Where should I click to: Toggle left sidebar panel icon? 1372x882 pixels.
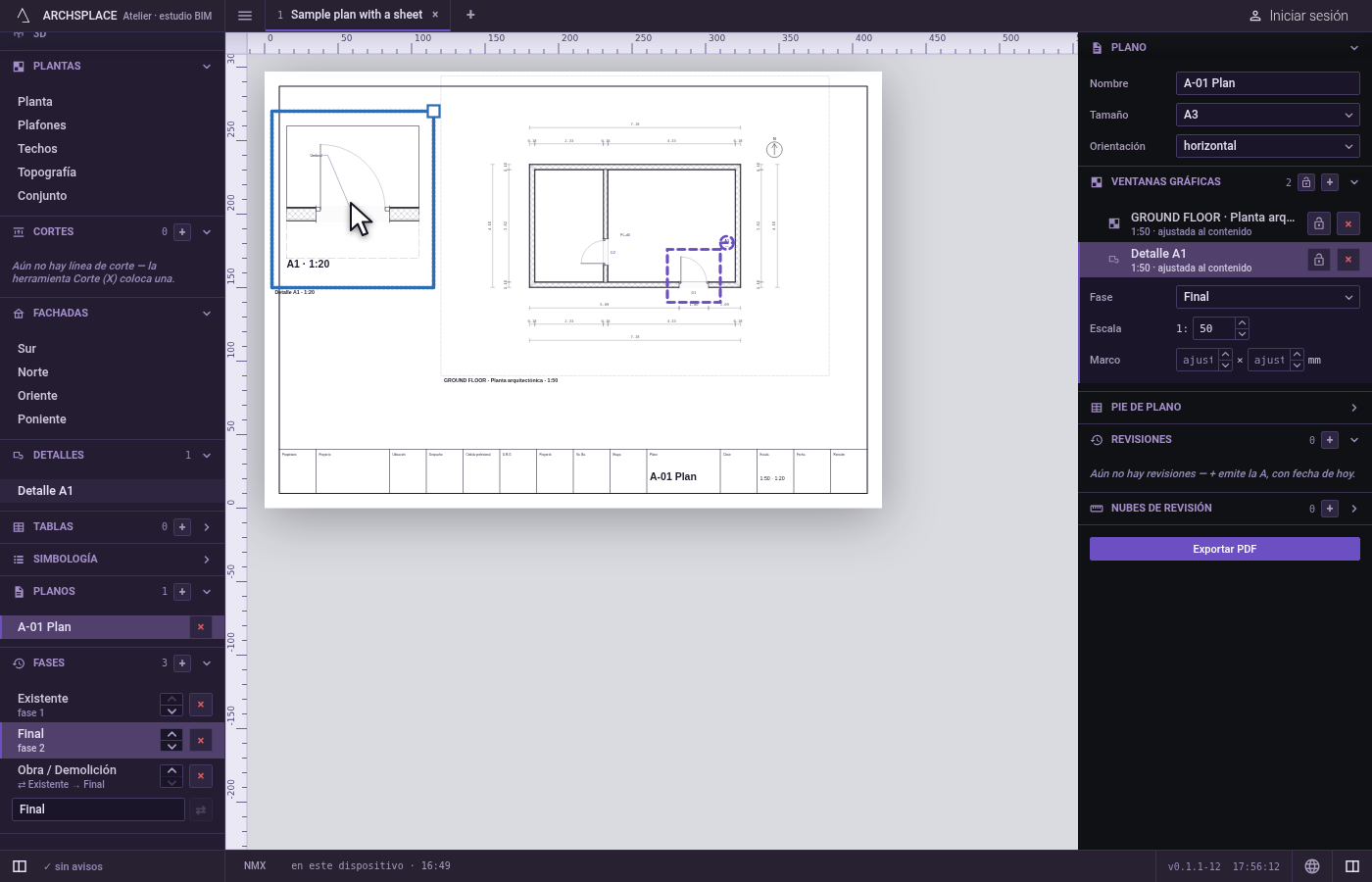pyautogui.click(x=20, y=866)
